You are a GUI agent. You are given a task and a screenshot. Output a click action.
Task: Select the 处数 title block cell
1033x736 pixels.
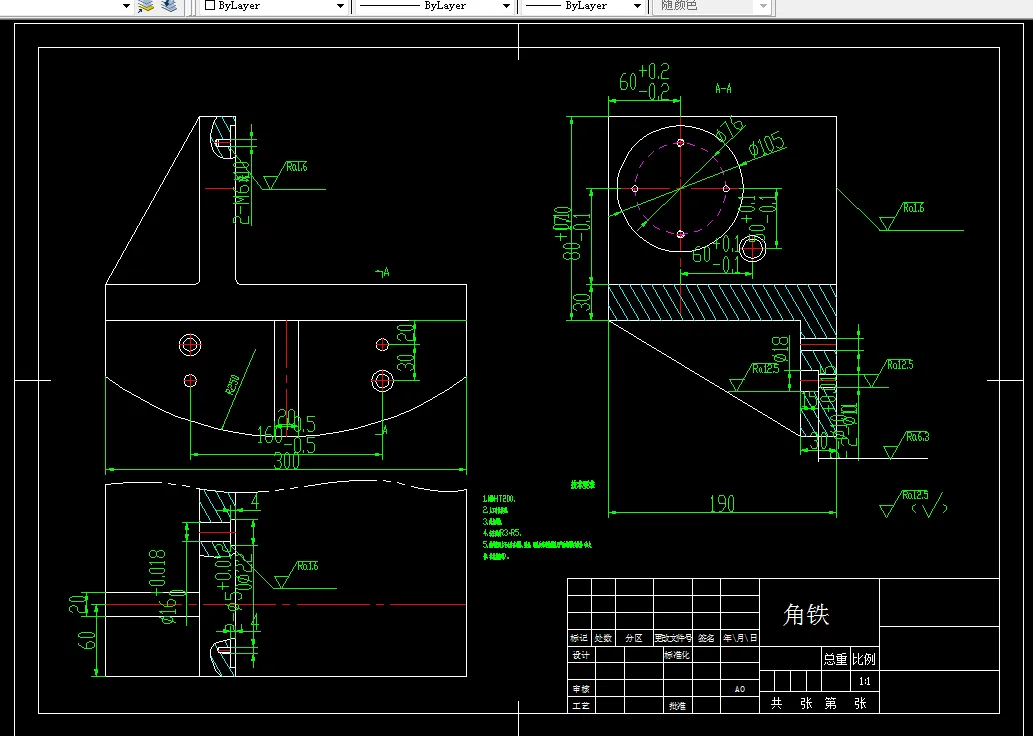[603, 638]
